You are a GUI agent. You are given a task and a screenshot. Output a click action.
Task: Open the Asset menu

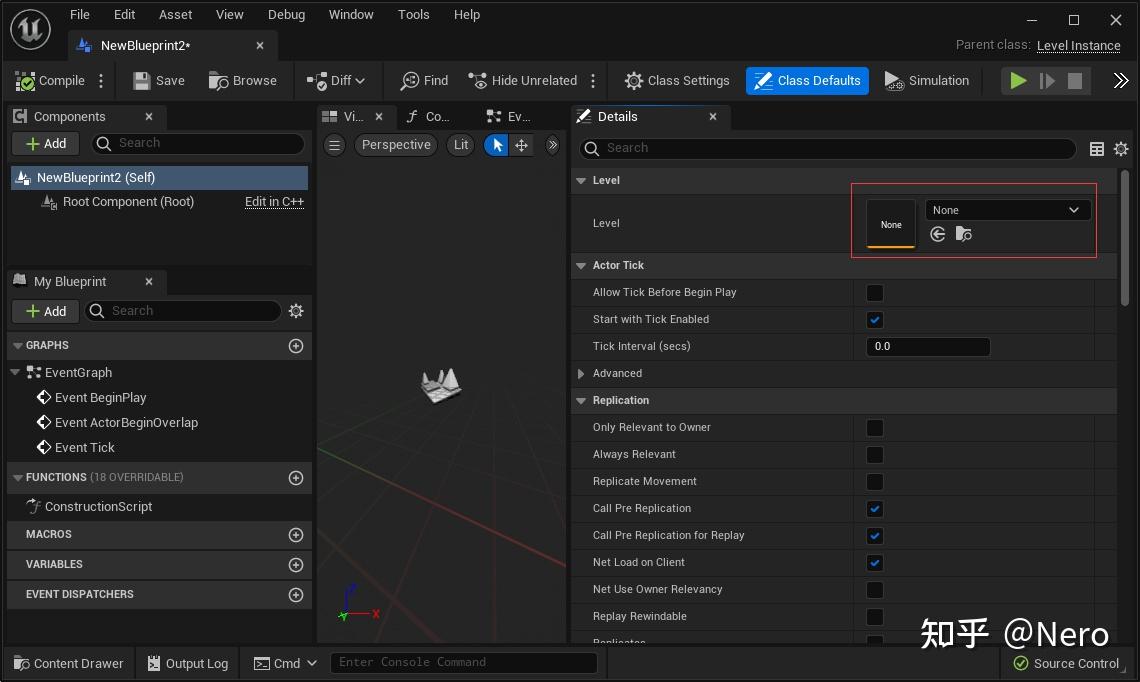(x=176, y=15)
